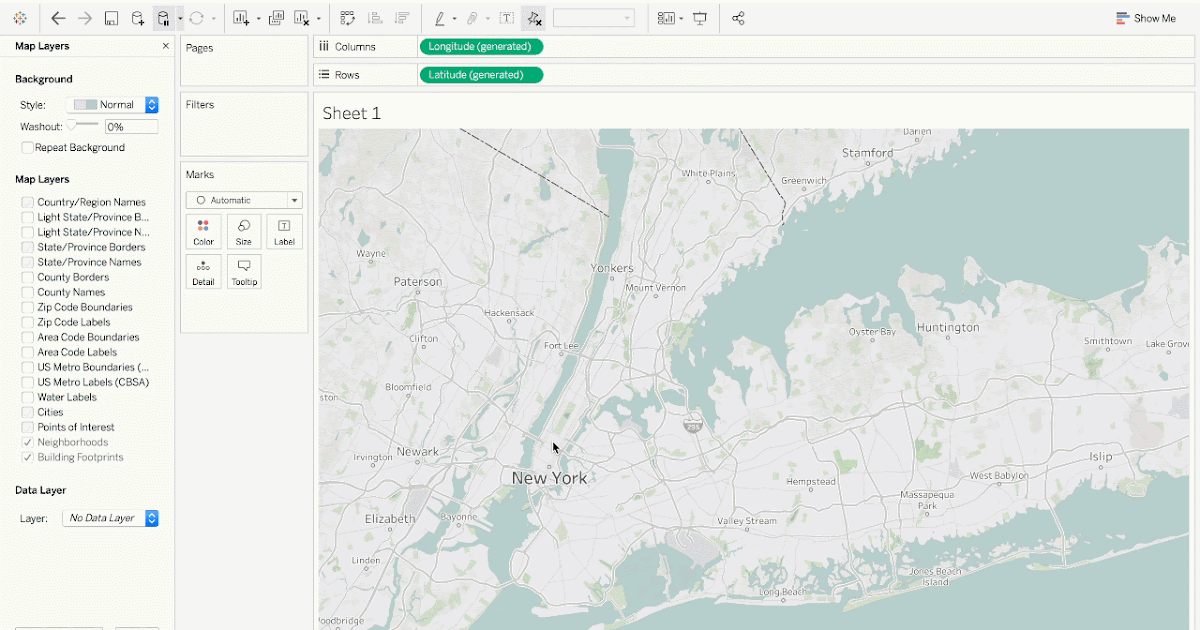
Task: Check Zip Code Labels layer
Action: pos(27,322)
